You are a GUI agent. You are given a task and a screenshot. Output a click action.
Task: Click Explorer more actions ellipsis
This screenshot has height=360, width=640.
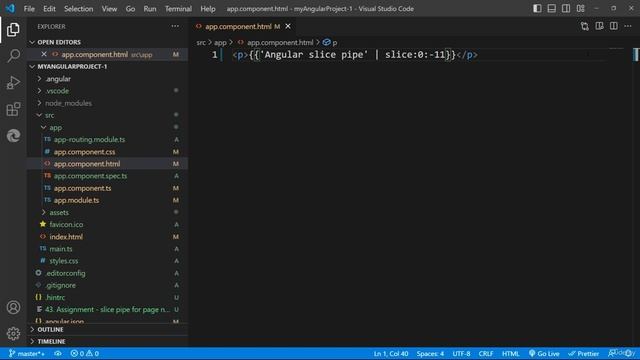pyautogui.click(x=175, y=26)
